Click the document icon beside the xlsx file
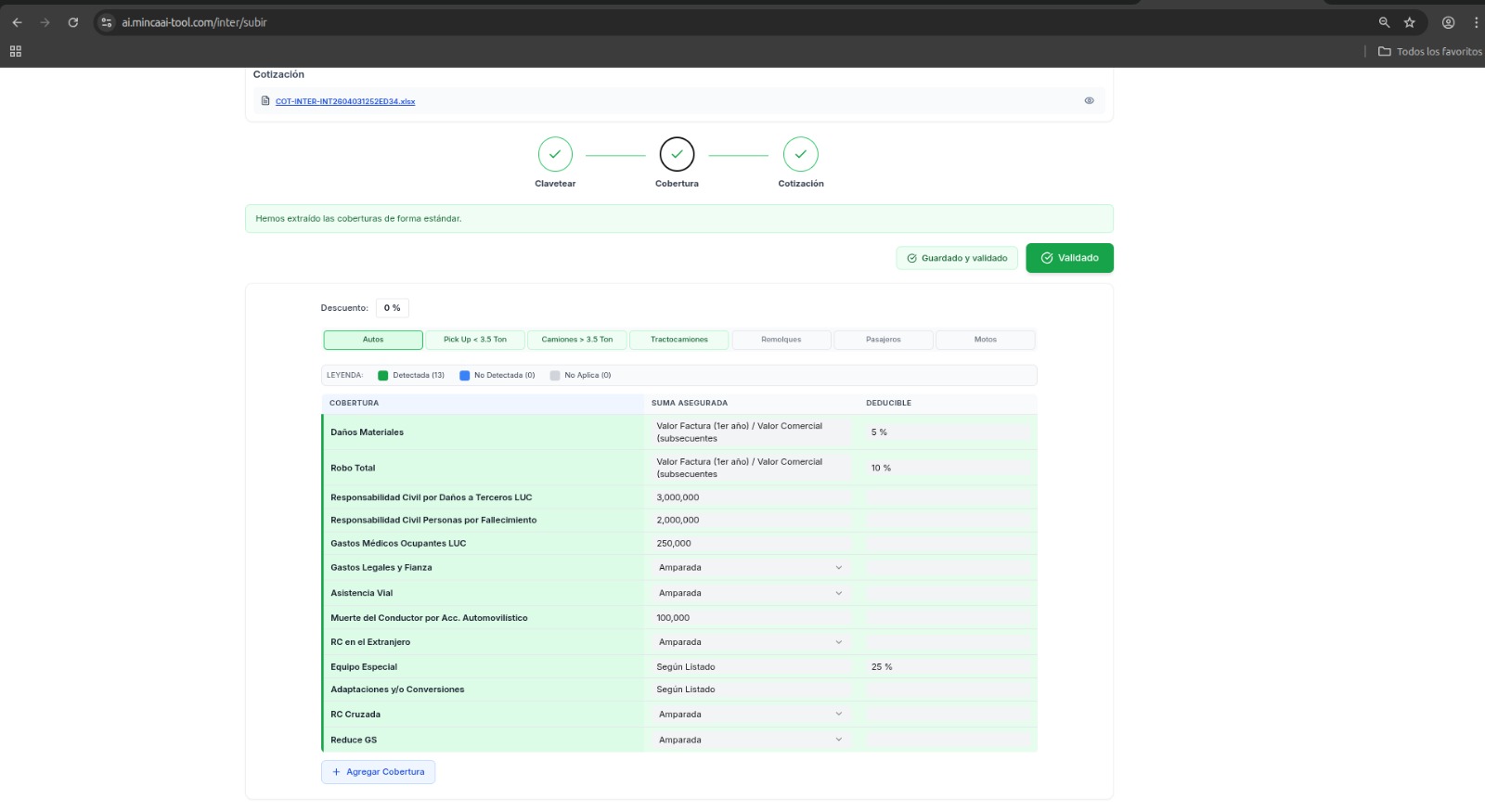 (265, 100)
